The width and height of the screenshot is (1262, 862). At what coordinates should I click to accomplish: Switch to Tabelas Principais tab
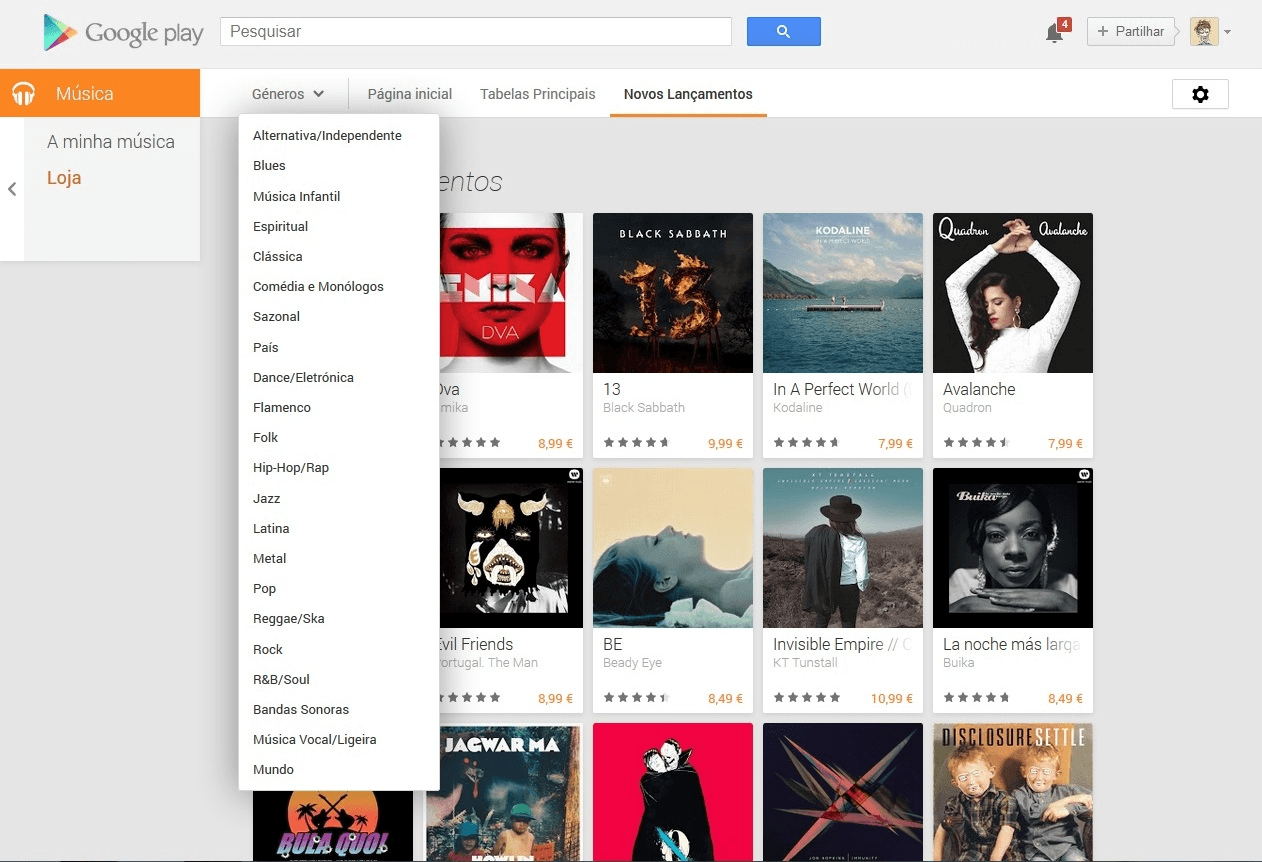click(x=537, y=94)
